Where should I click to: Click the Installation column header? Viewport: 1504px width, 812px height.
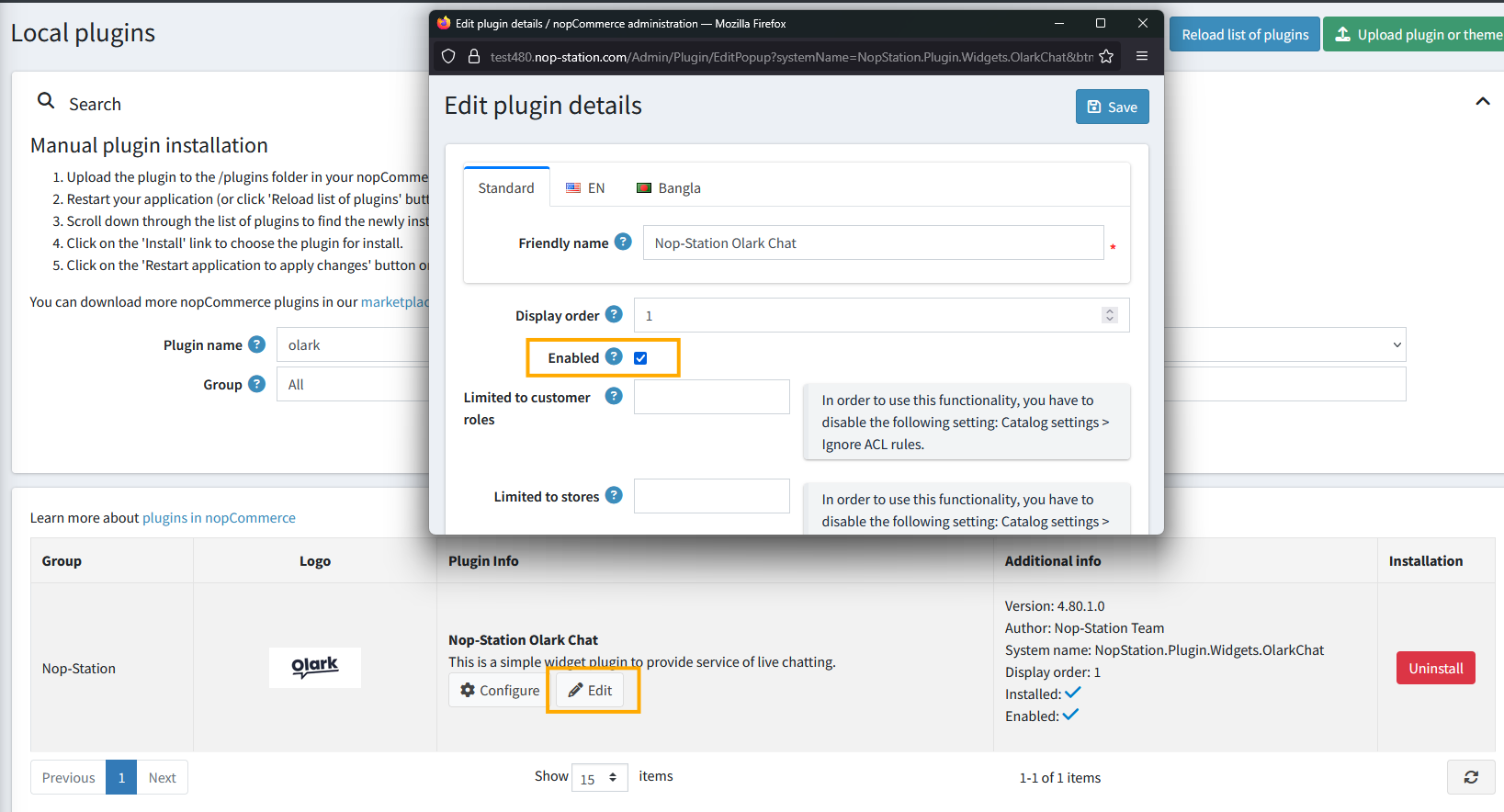tap(1425, 560)
